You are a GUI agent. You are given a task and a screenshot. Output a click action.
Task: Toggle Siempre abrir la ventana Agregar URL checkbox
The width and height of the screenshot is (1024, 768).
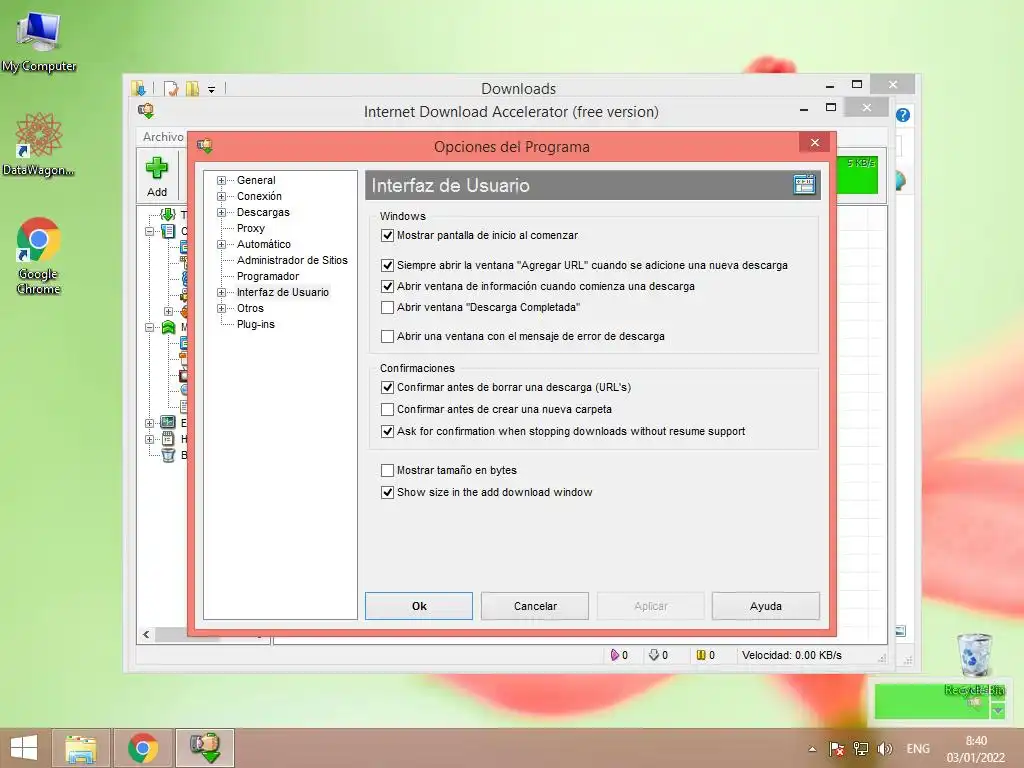[x=387, y=265]
